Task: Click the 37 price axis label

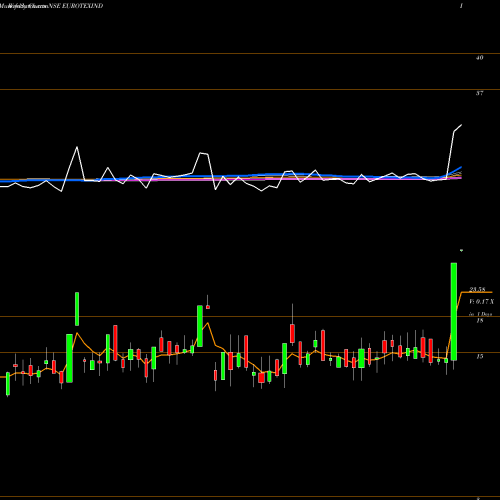Action: tap(479, 93)
